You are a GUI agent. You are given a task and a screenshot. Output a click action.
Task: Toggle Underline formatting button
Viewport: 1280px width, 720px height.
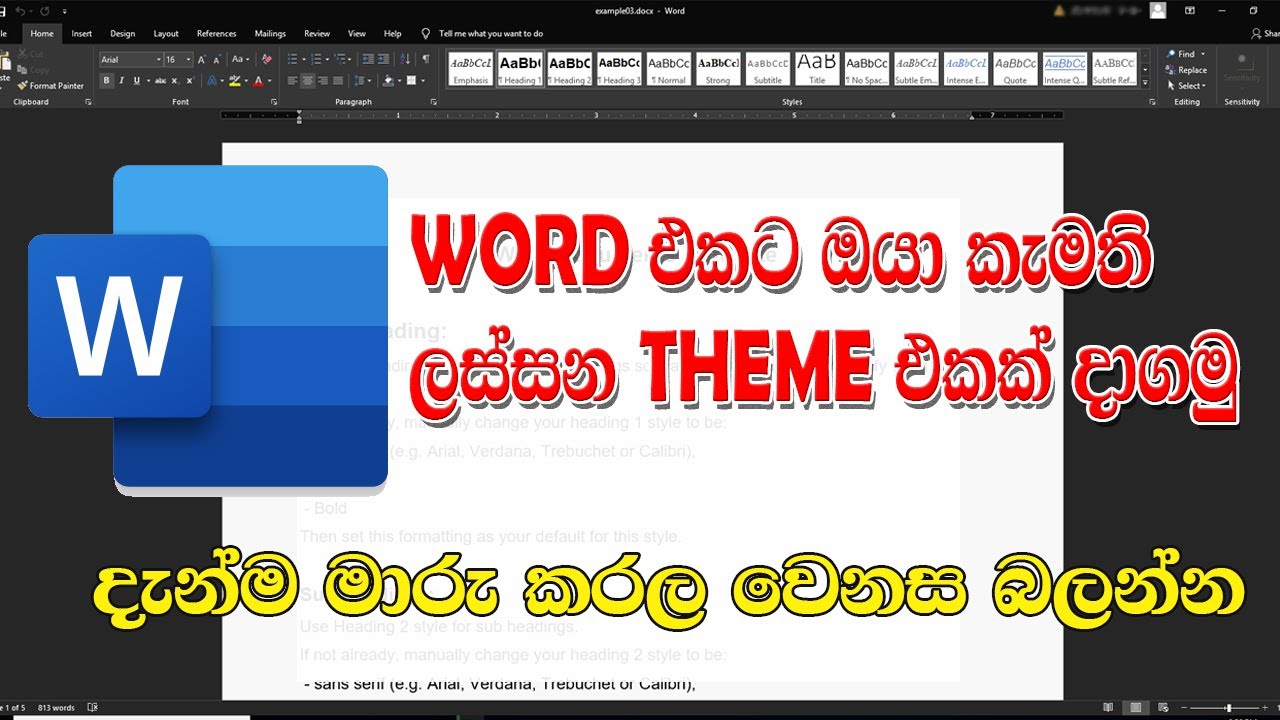point(137,81)
